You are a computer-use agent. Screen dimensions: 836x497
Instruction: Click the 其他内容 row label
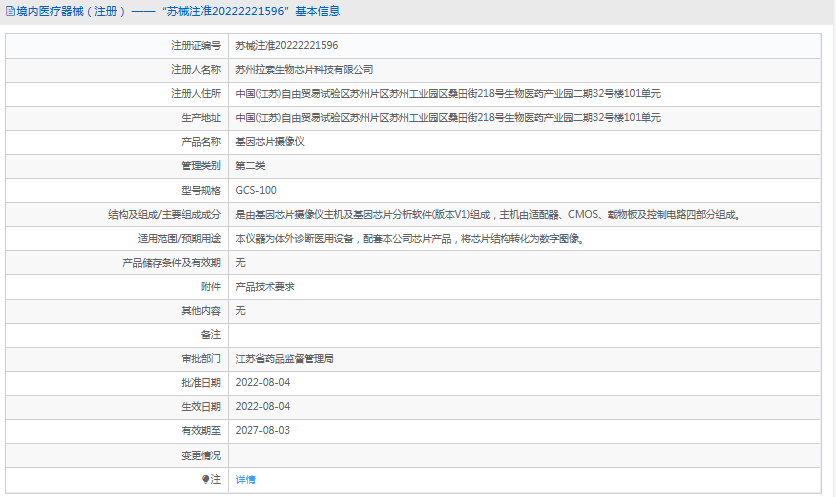tap(200, 310)
